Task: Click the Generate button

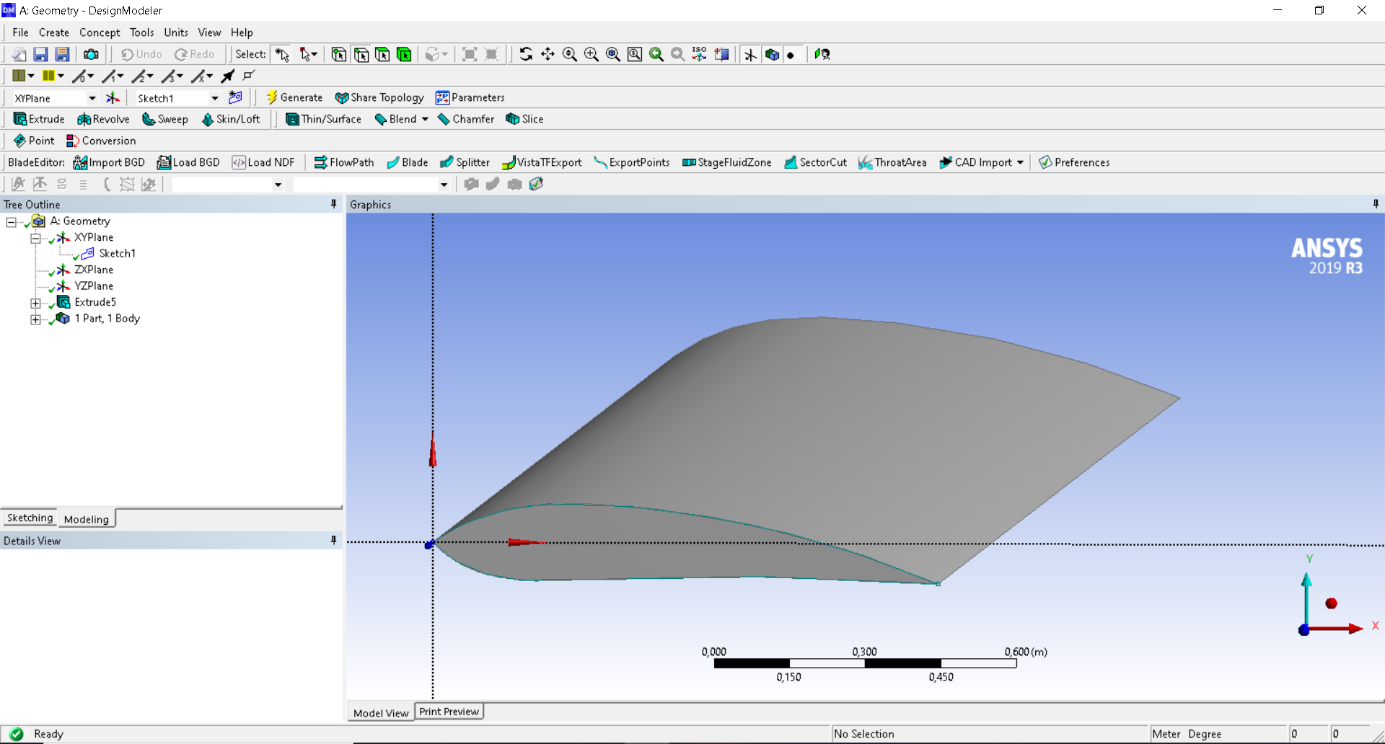Action: click(x=294, y=98)
